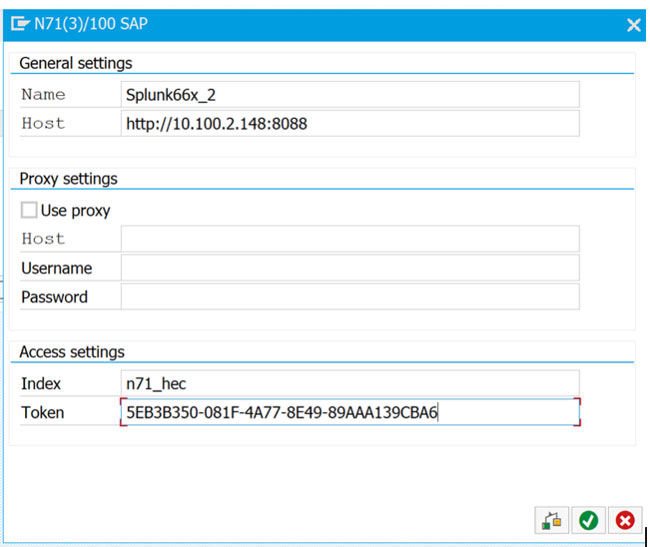Click the test connection icon button
Screen dimensions: 650x547
pos(551,520)
